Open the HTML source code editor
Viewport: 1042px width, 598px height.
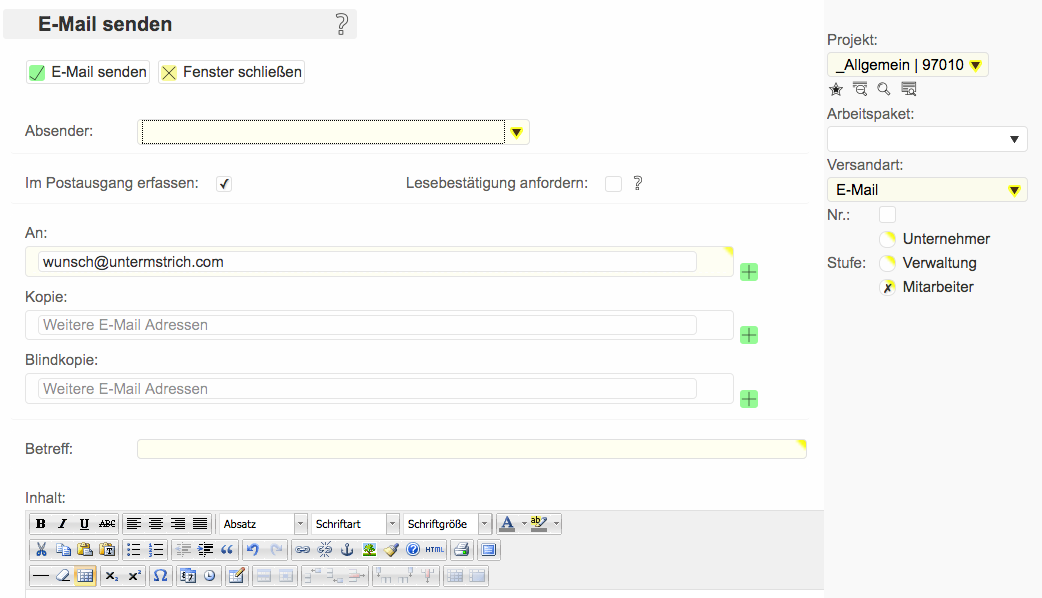pyautogui.click(x=435, y=549)
